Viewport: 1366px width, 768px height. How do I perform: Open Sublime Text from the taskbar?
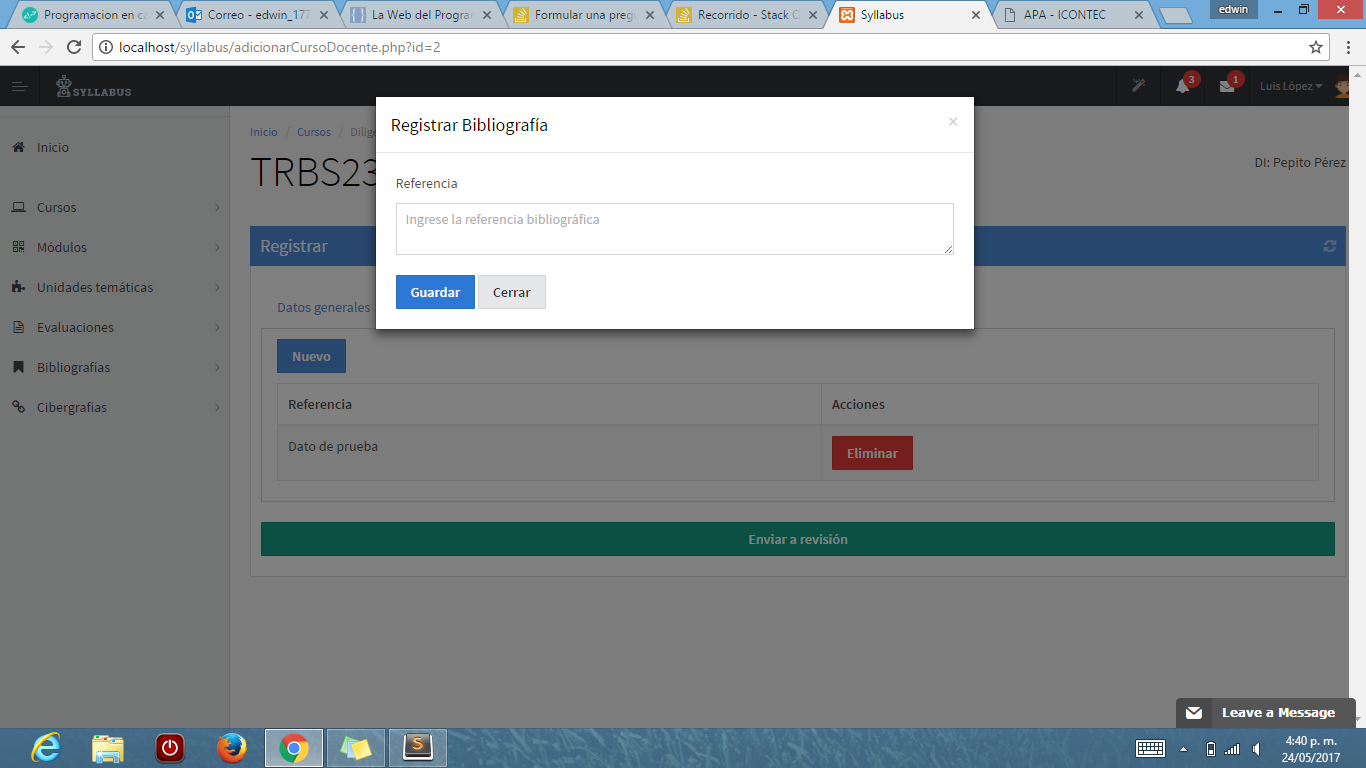point(417,748)
